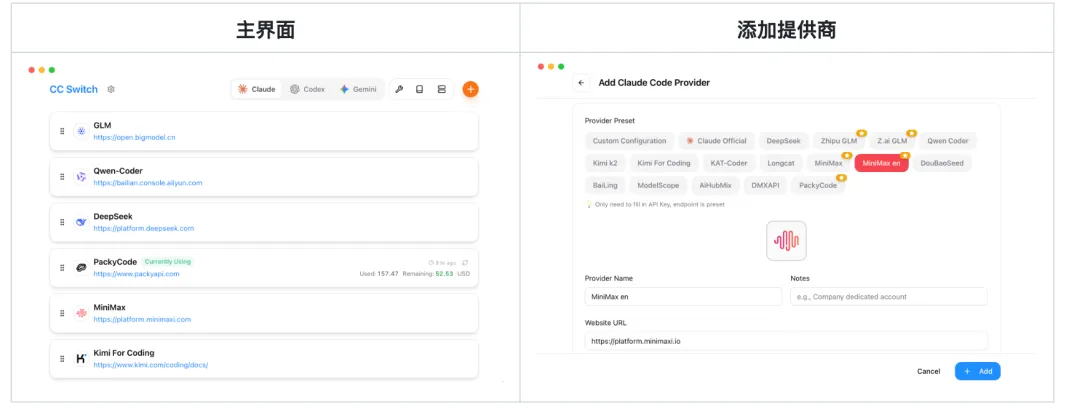
Task: Select the PackyCode preset chip
Action: click(818, 186)
